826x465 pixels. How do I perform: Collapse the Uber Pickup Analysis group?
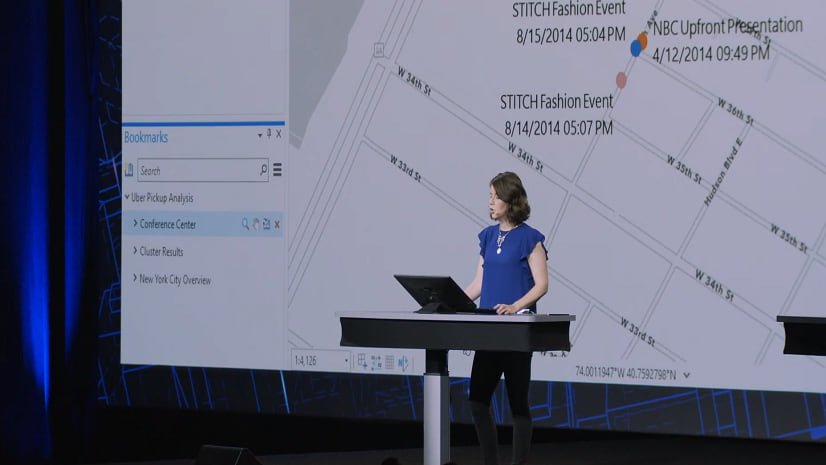[x=127, y=197]
